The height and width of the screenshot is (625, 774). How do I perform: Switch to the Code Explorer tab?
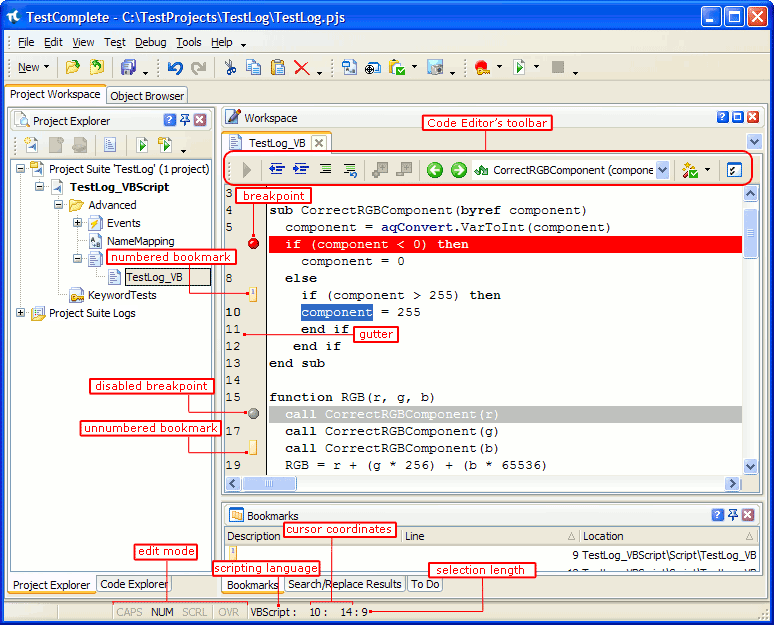(x=133, y=584)
